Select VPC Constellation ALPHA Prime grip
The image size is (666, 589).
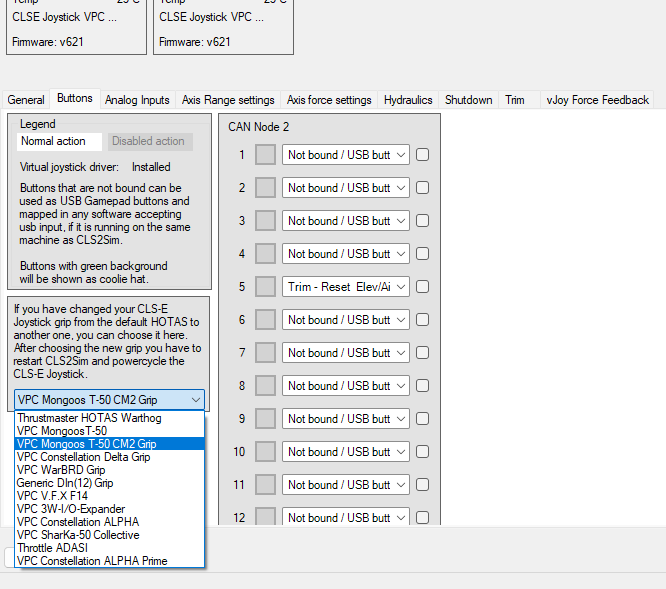click(109, 561)
